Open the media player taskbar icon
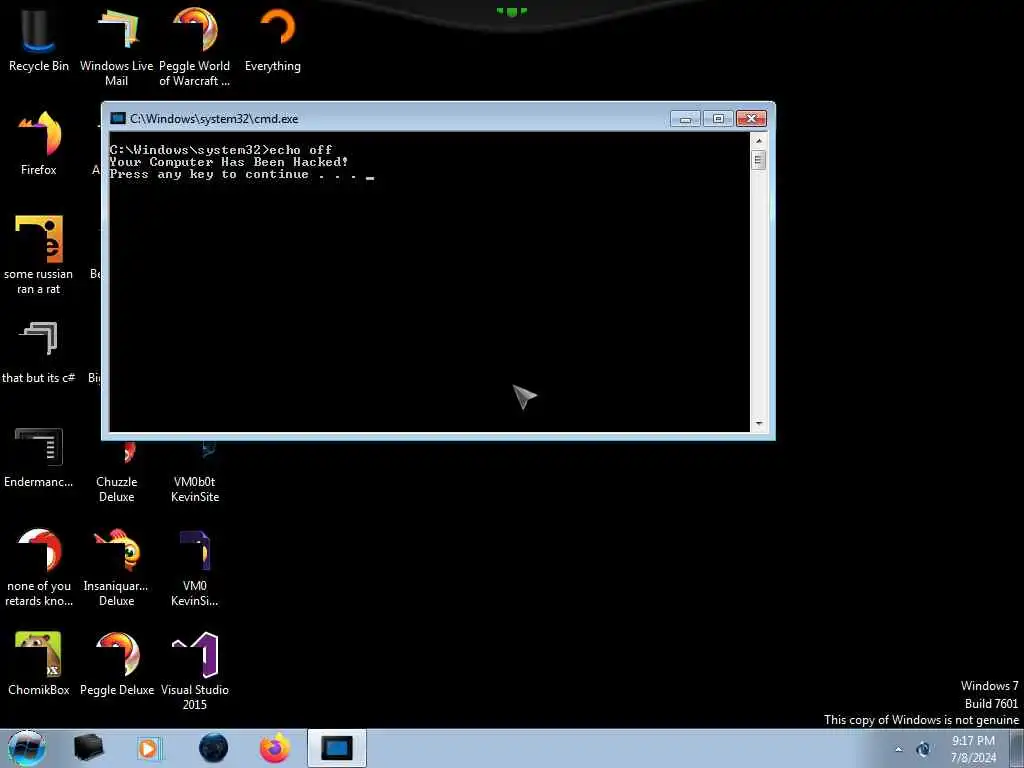The image size is (1024, 768). tap(149, 748)
